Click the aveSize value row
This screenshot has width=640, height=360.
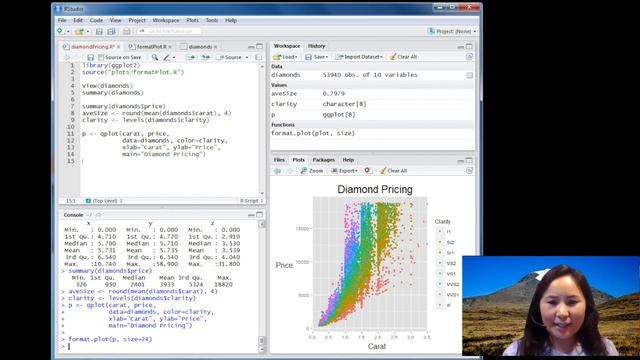tap(372, 94)
